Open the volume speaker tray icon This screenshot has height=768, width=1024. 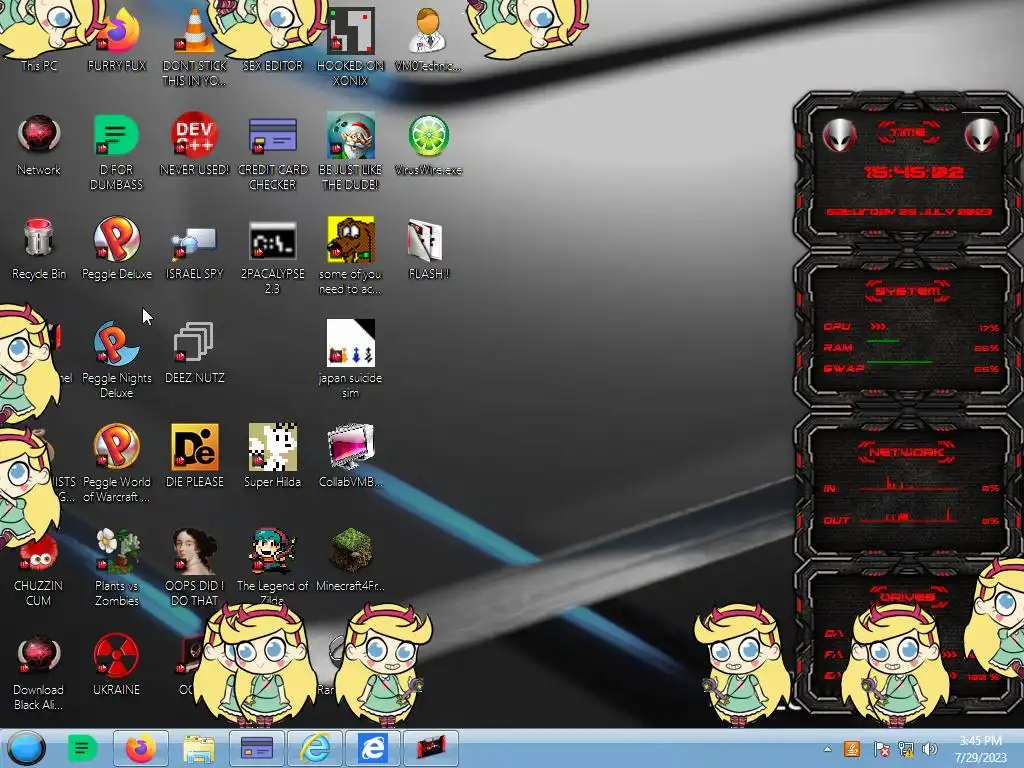click(930, 749)
